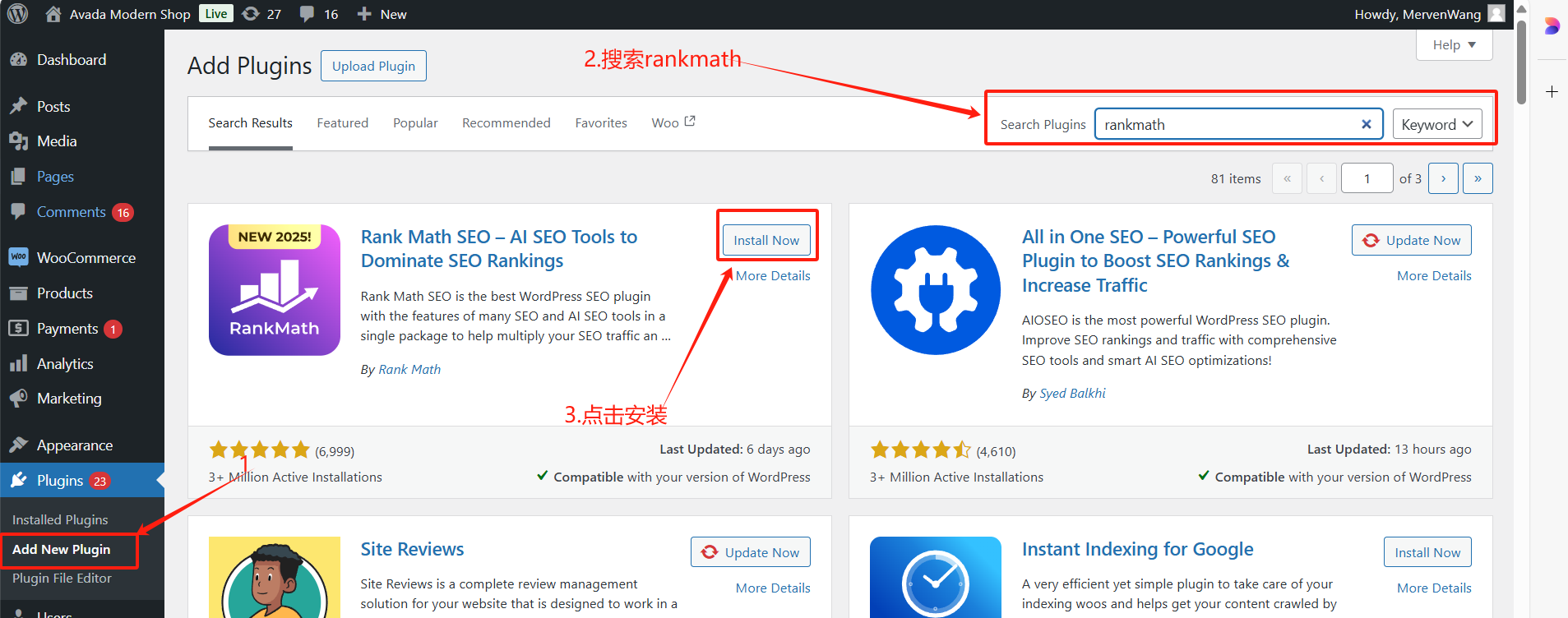Click the current page number field

click(1367, 178)
